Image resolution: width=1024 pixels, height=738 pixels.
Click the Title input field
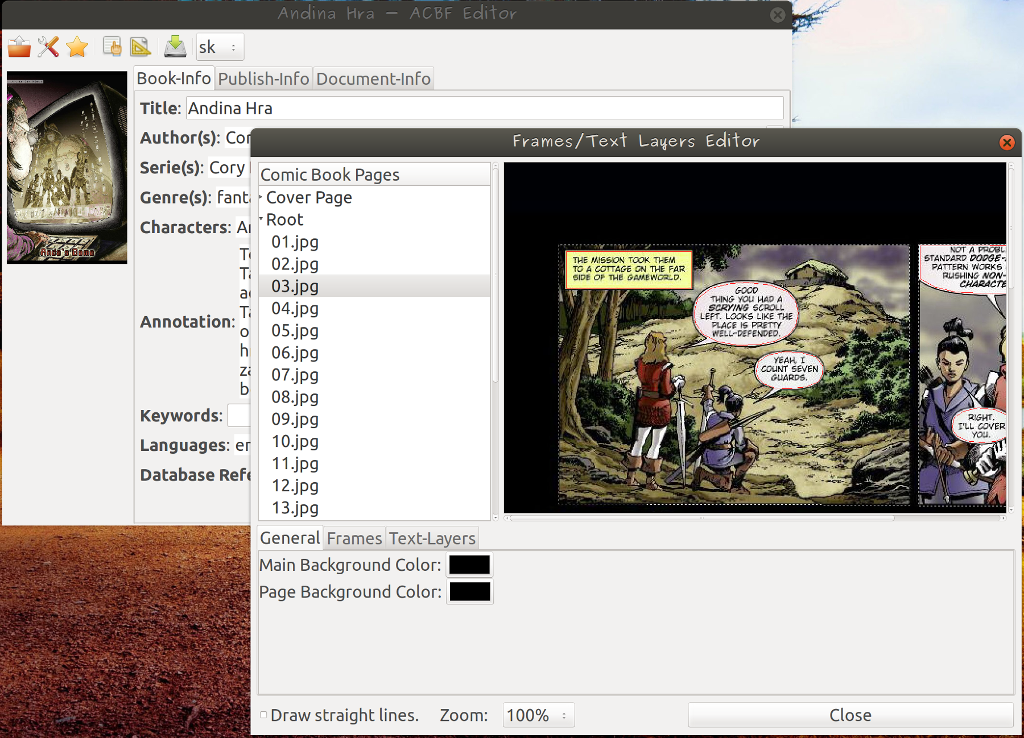tap(485, 108)
